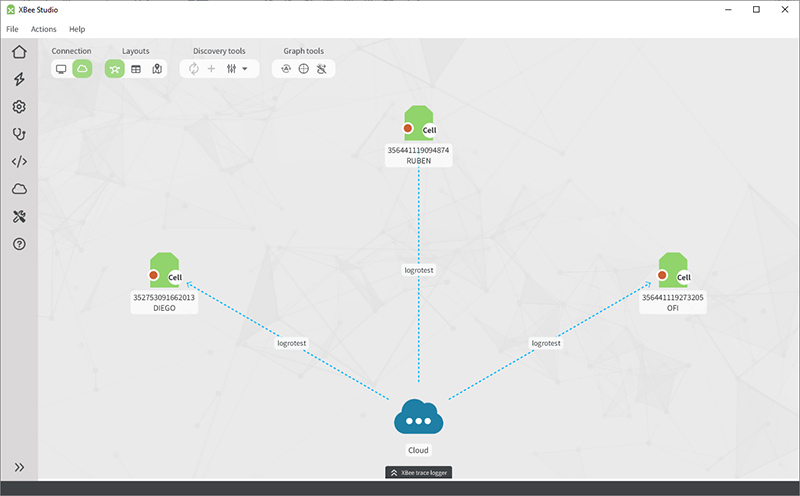The width and height of the screenshot is (800, 496).
Task: Switch connection to local computer mode
Action: pos(62,69)
